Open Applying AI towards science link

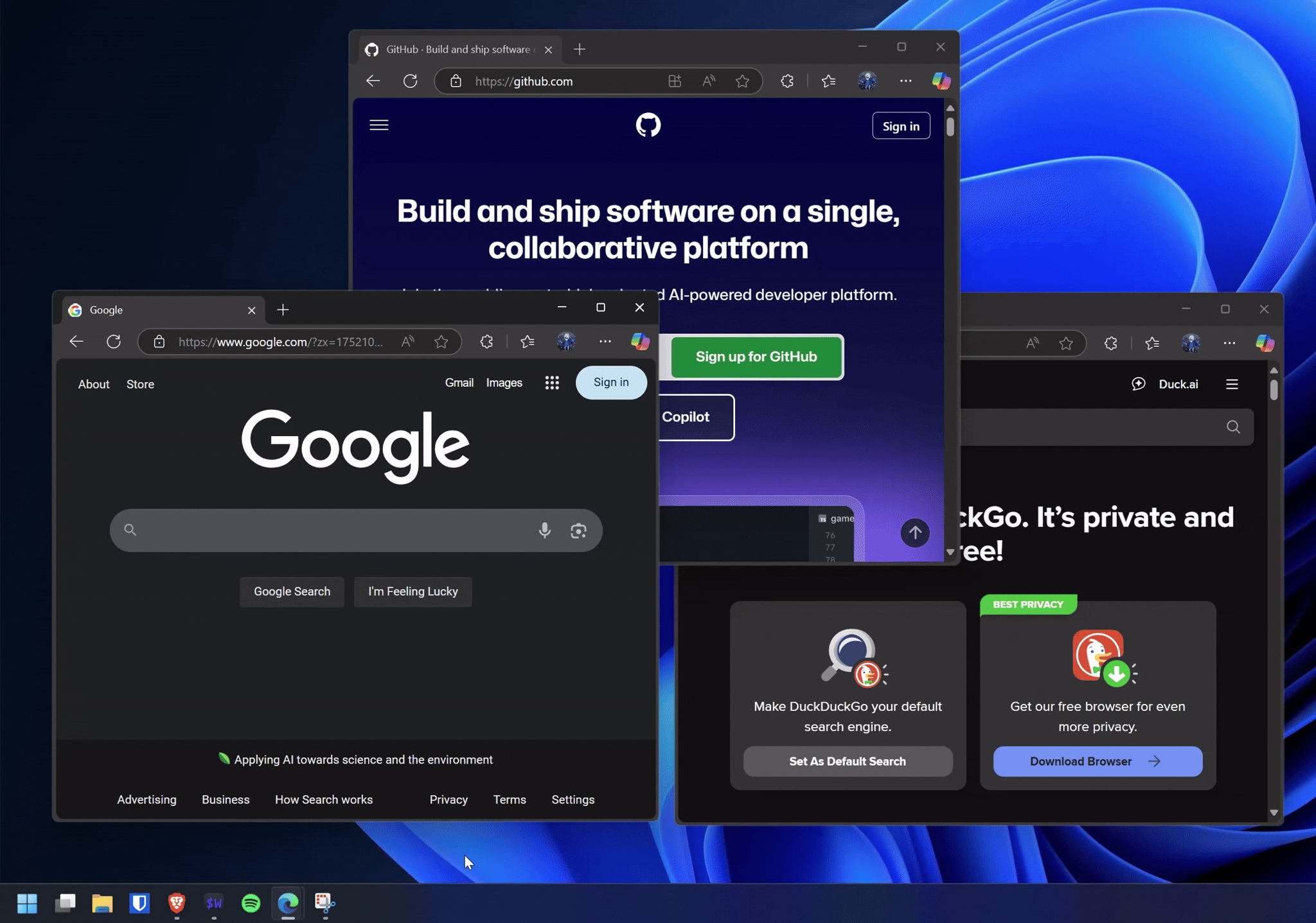pos(363,760)
